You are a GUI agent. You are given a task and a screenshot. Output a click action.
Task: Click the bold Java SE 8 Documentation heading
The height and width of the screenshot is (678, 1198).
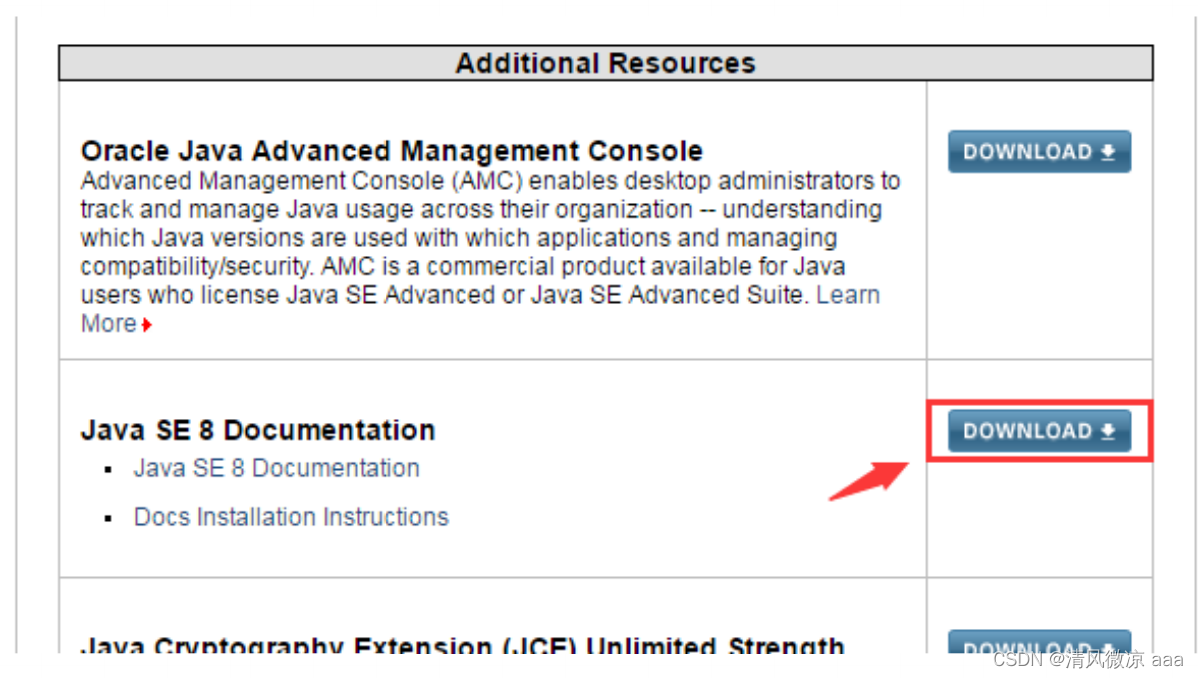pyautogui.click(x=257, y=430)
